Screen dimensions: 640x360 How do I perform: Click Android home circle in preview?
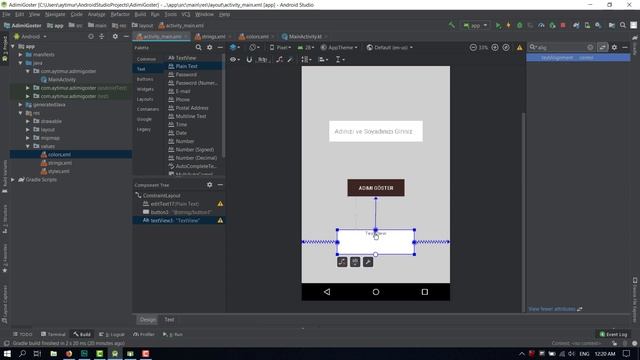(376, 292)
